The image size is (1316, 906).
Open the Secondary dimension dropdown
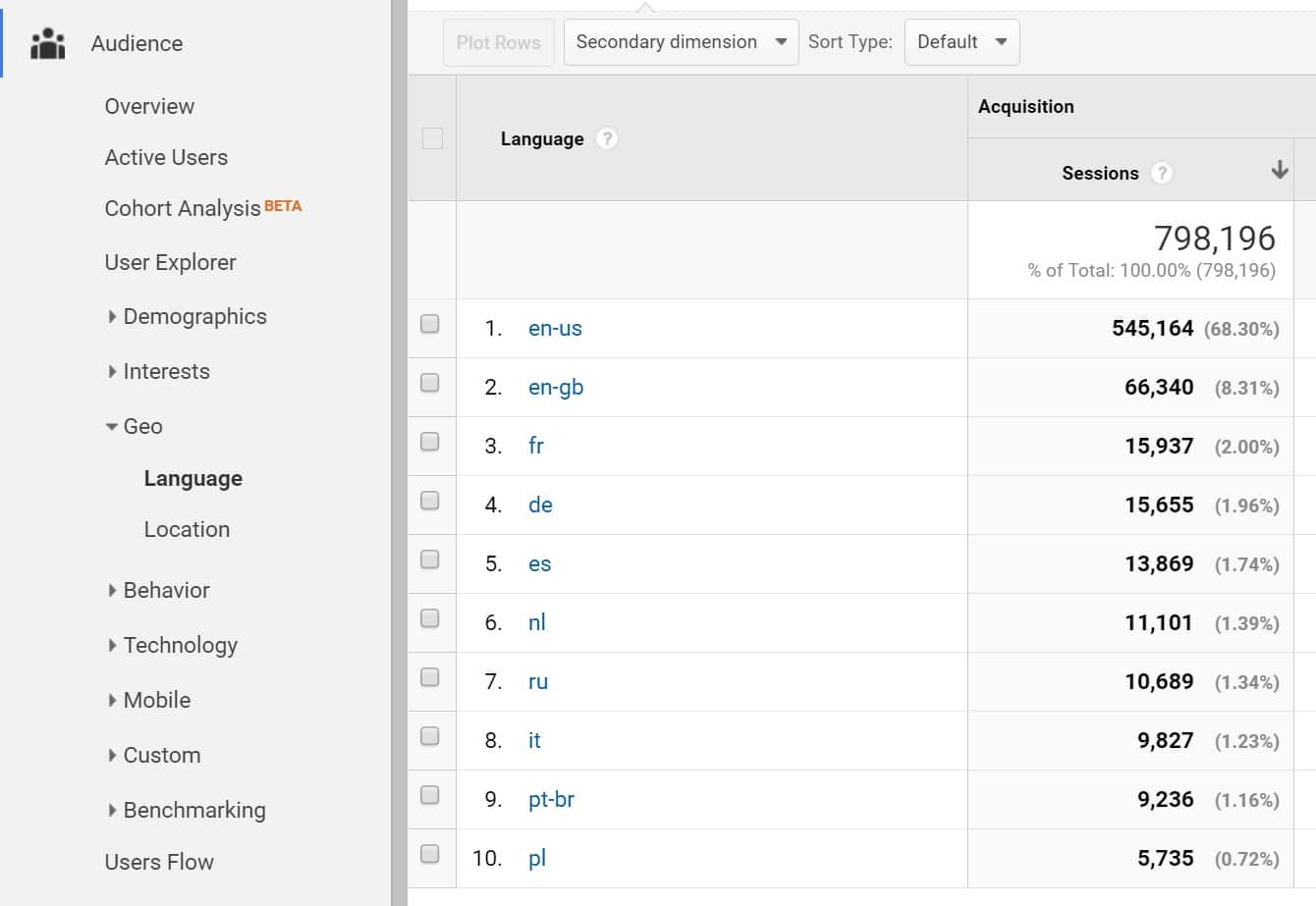coord(680,42)
